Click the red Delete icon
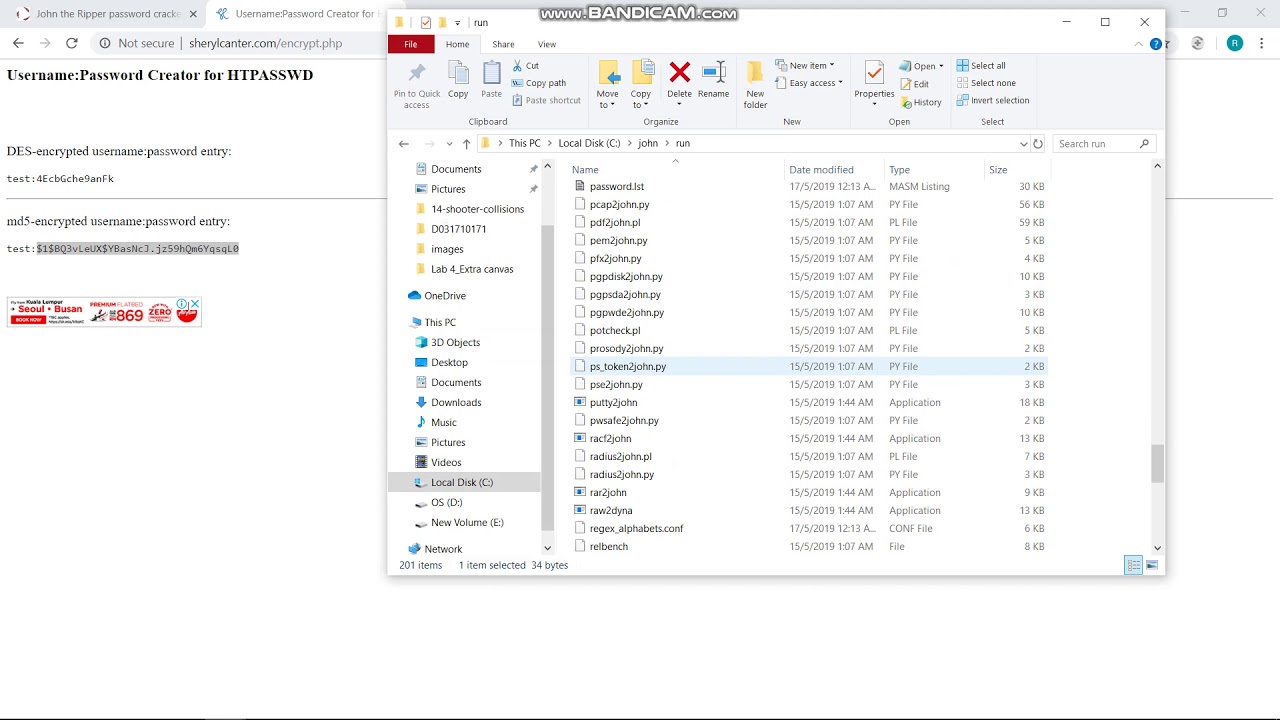1280x720 pixels. 680,72
